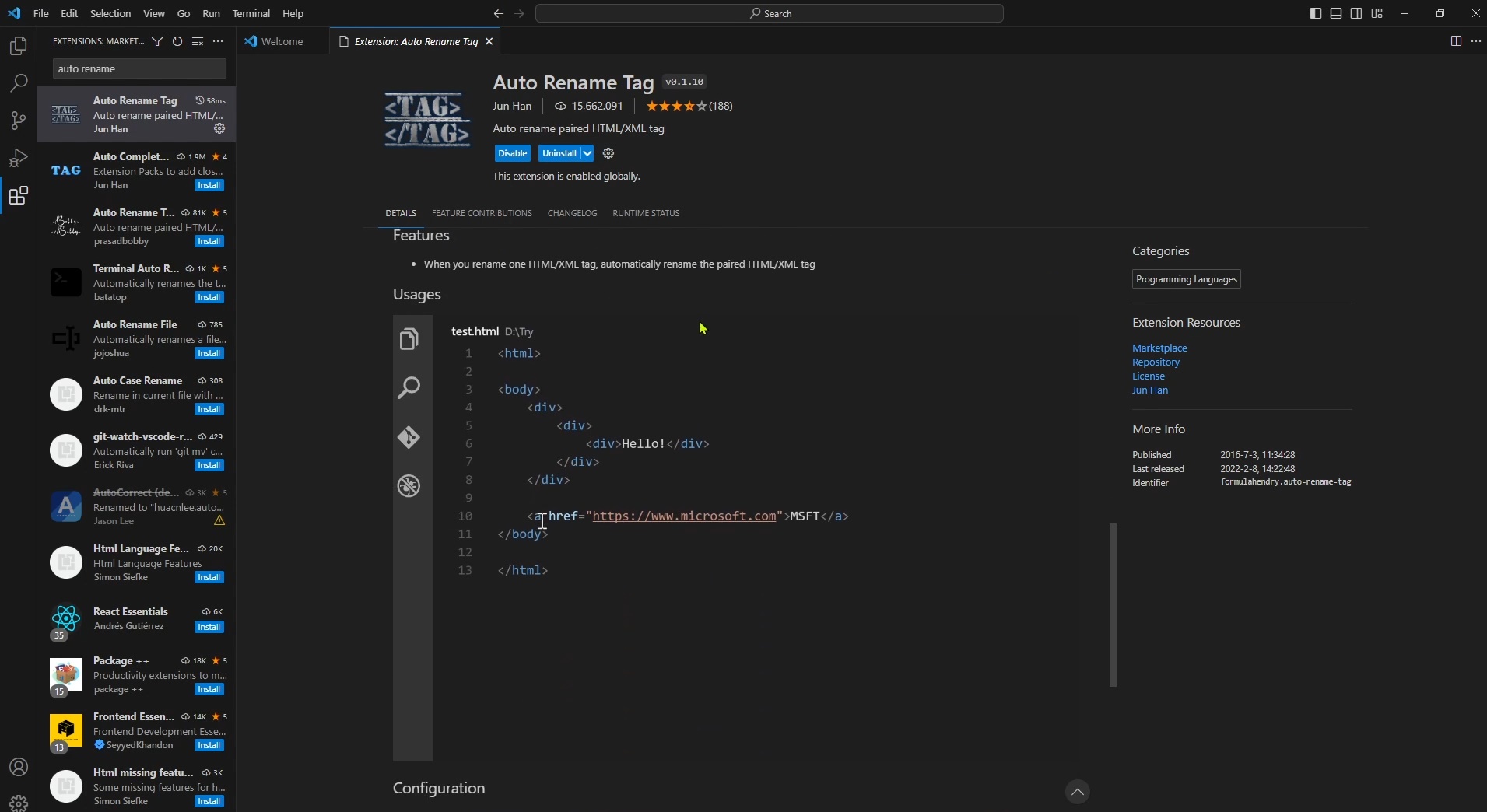The width and height of the screenshot is (1487, 812).
Task: Click the Auto Rename Tag logo image
Action: pos(427,120)
